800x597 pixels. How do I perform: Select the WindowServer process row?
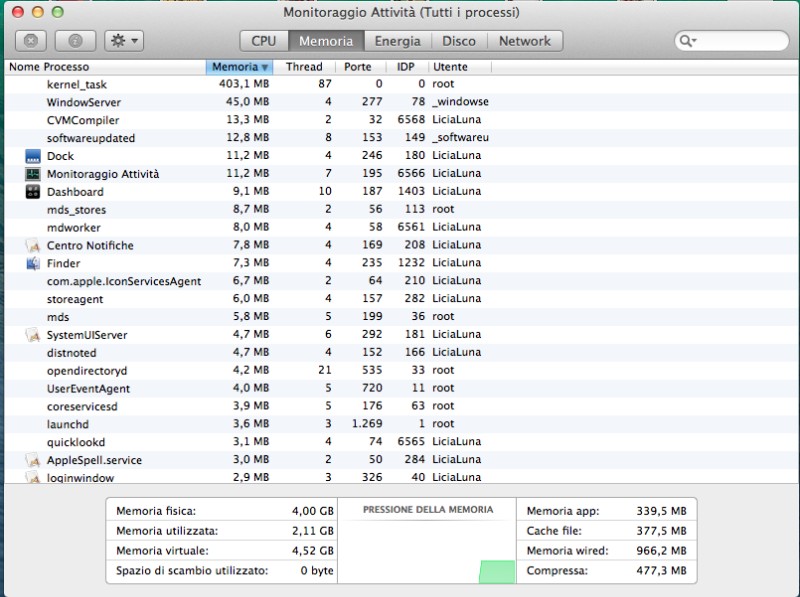[402, 102]
